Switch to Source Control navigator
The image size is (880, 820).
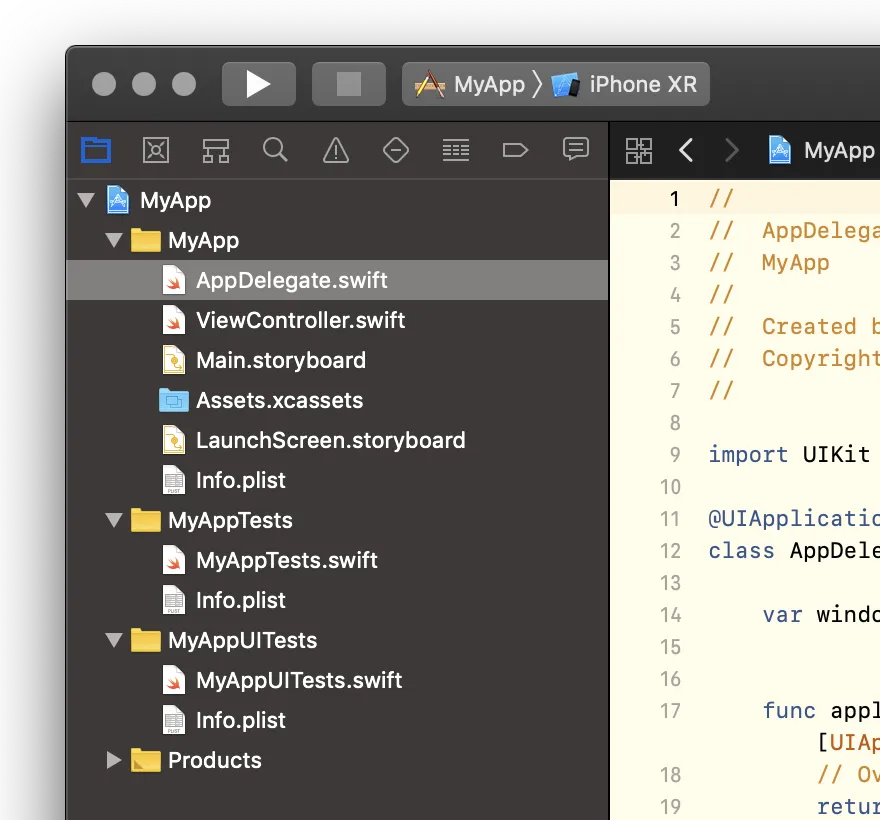tap(156, 150)
